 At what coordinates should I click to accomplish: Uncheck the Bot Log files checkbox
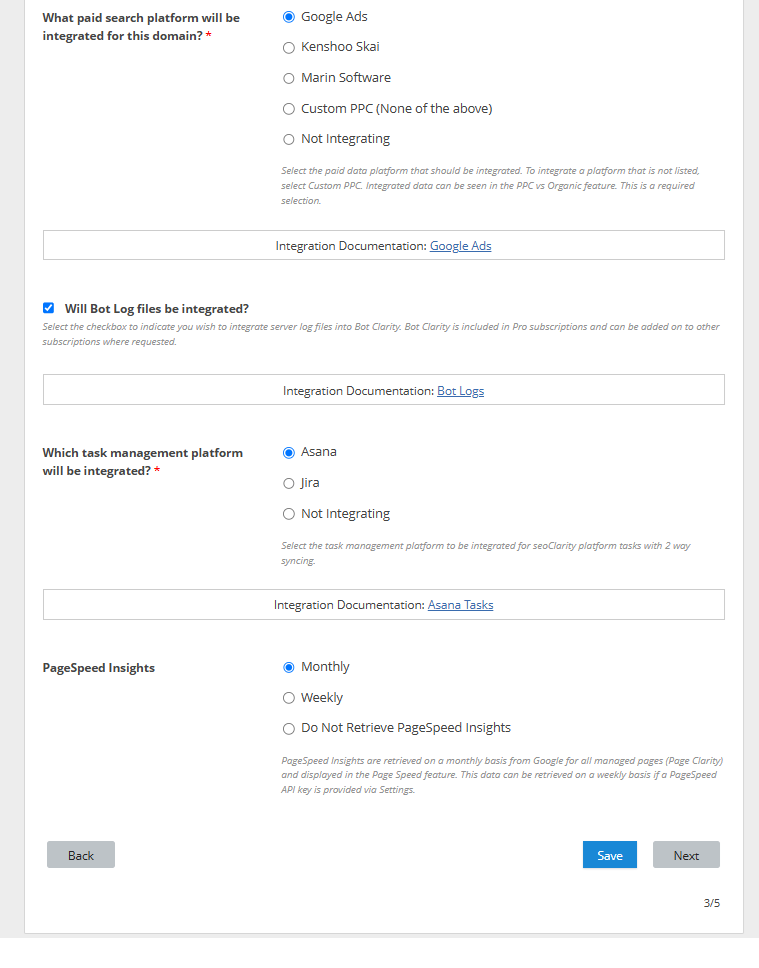[x=48, y=308]
